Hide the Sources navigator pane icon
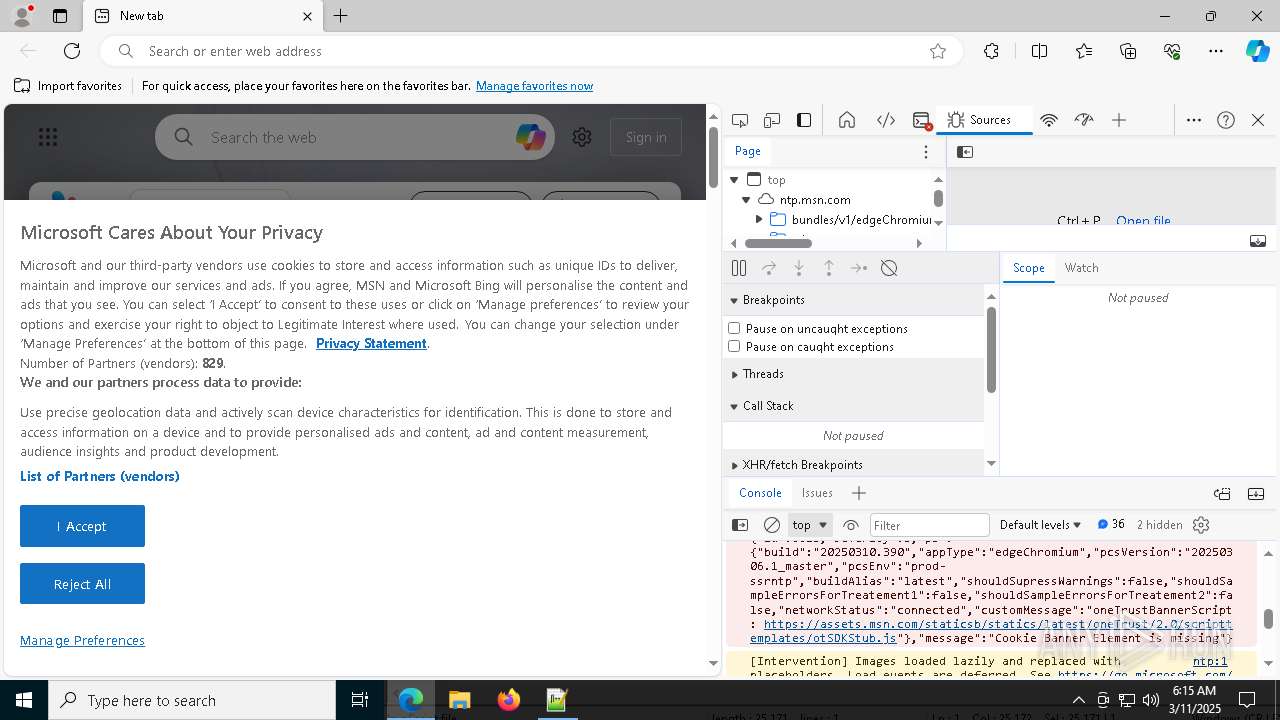The height and width of the screenshot is (720, 1280). tap(965, 152)
